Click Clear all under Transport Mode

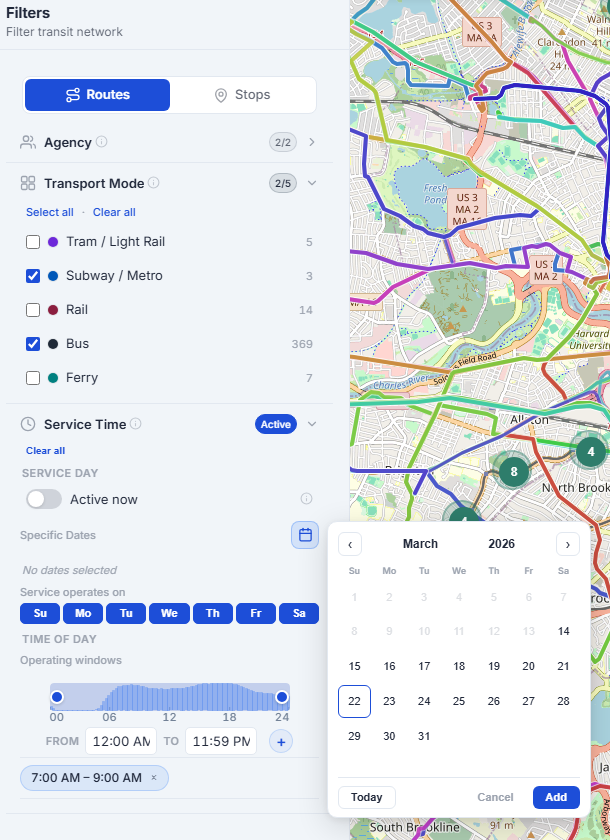click(x=114, y=212)
